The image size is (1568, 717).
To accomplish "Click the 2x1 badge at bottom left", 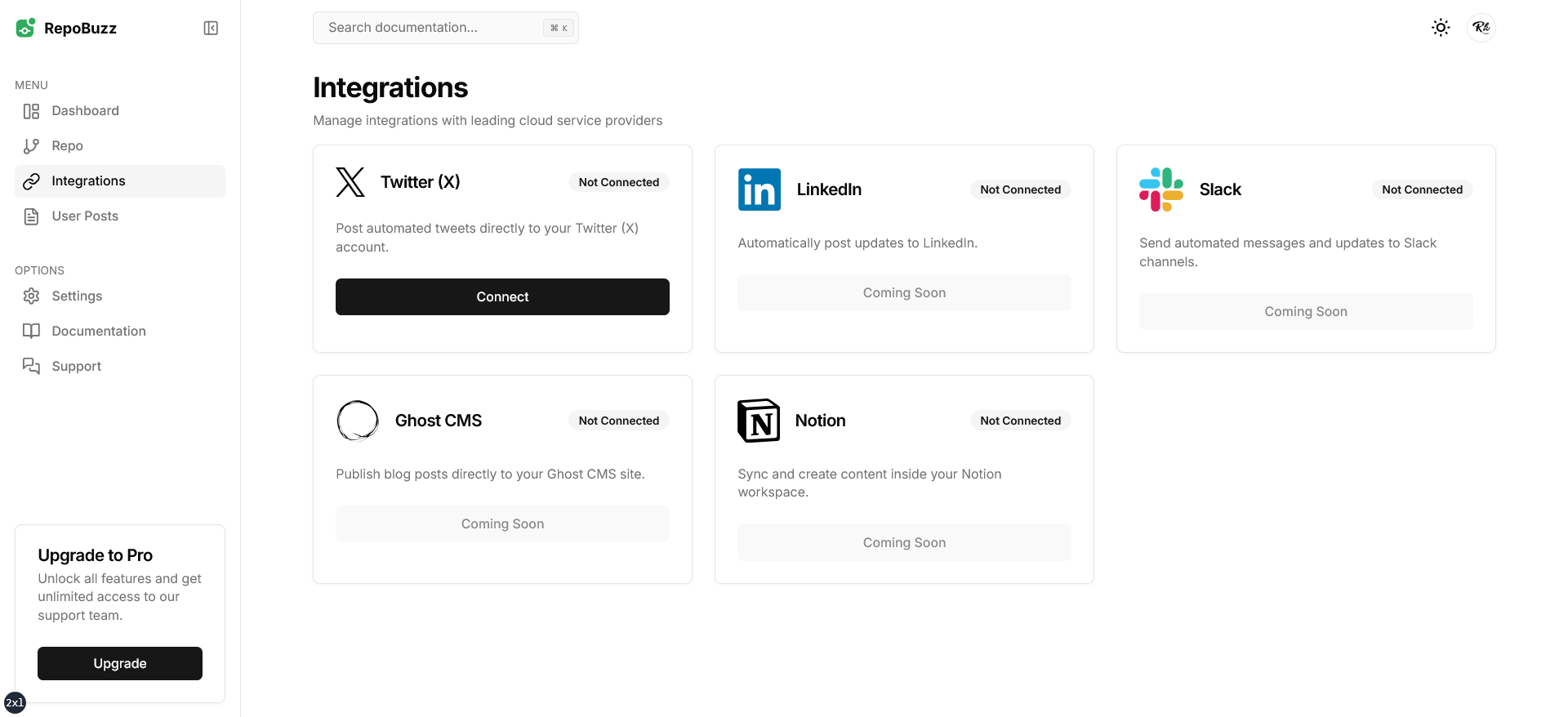I will pyautogui.click(x=15, y=703).
